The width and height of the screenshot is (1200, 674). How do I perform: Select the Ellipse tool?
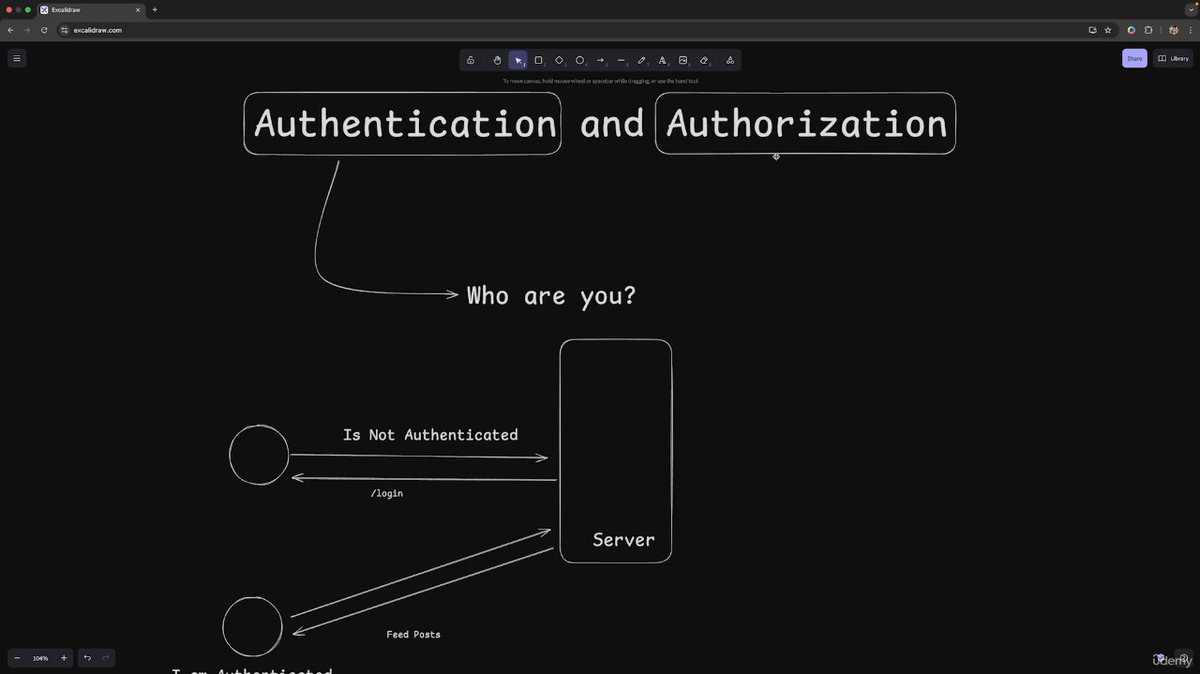[580, 60]
